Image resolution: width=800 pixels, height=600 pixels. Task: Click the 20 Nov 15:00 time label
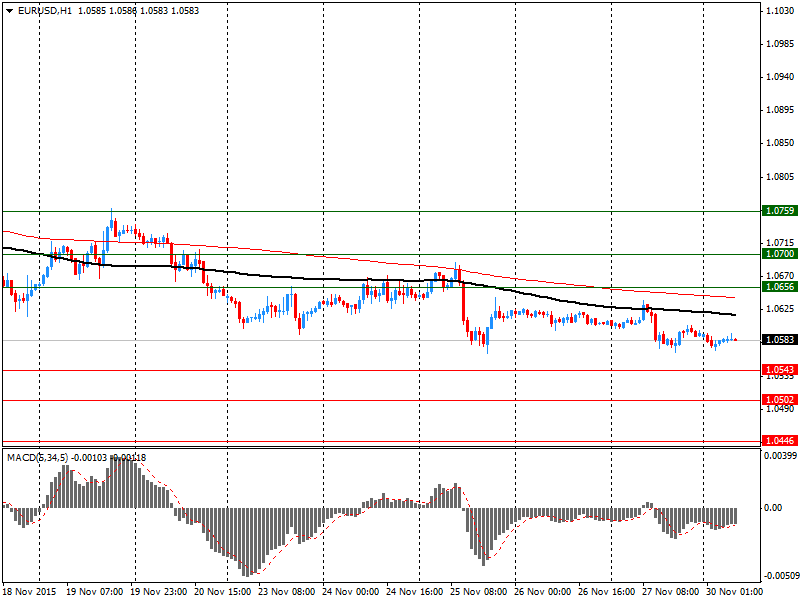tap(223, 592)
